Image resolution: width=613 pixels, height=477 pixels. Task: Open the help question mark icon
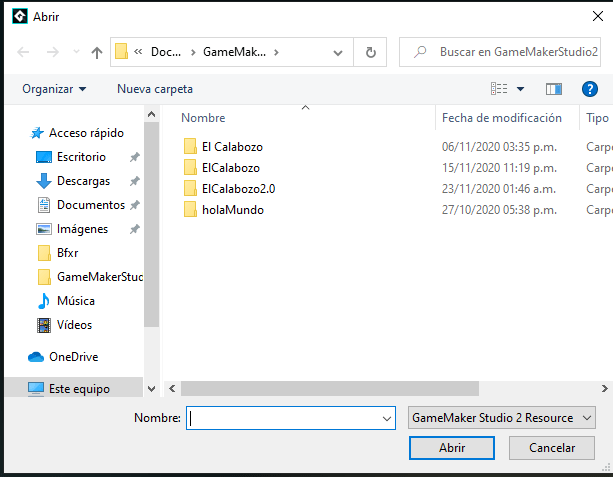tap(589, 89)
